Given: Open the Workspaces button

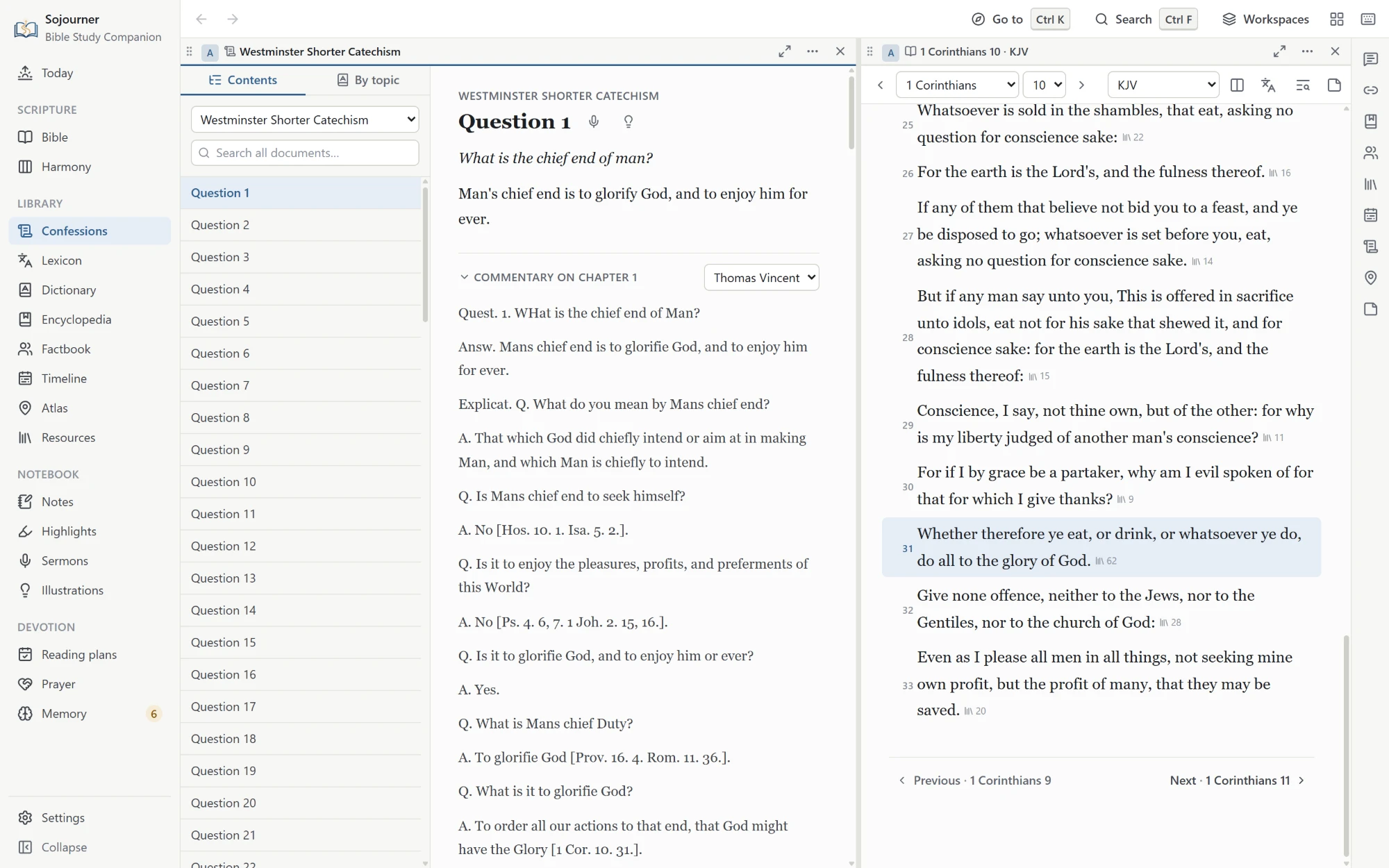Looking at the screenshot, I should click(x=1265, y=19).
